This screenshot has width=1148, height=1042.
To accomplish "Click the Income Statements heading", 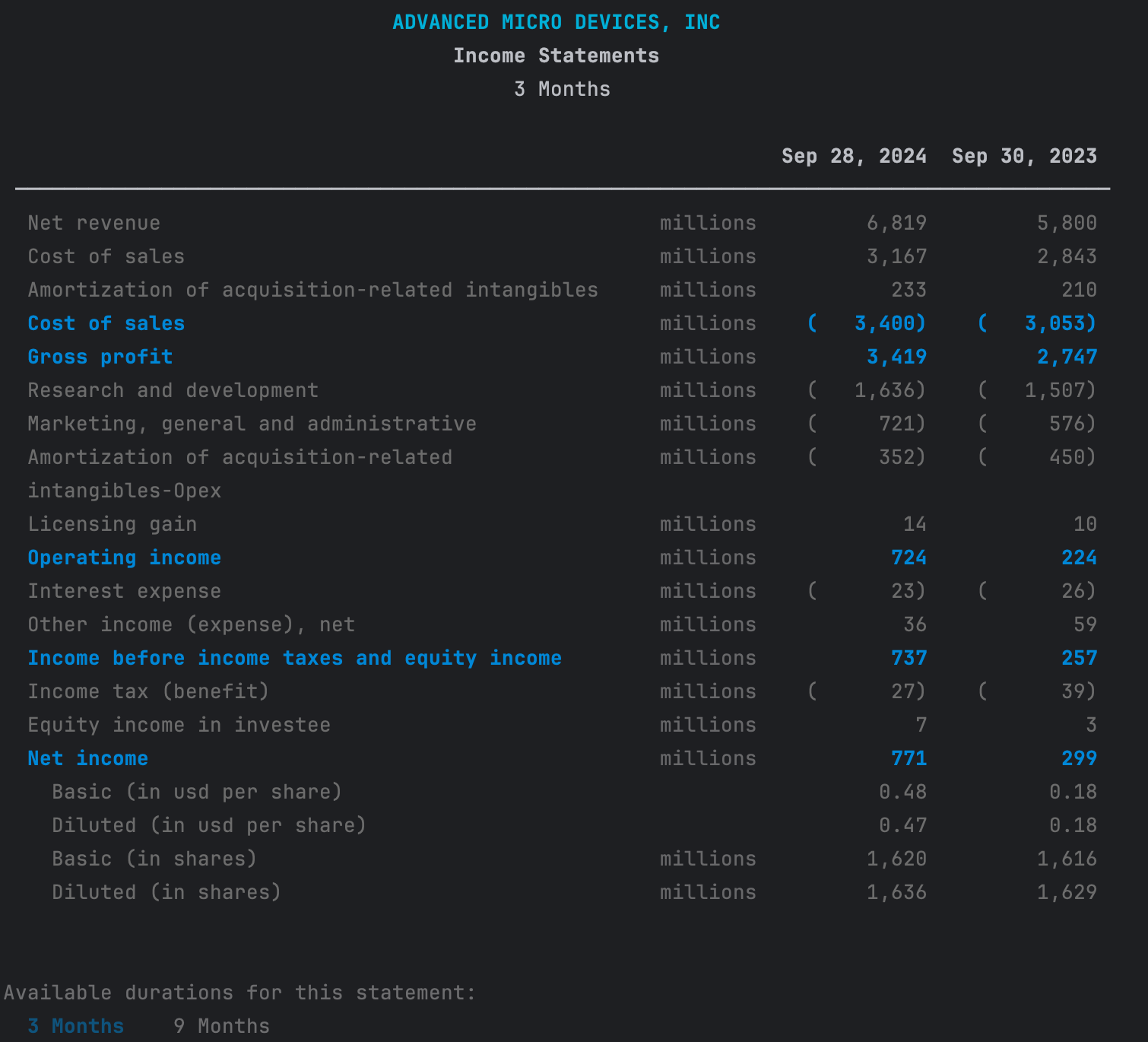I will (556, 56).
